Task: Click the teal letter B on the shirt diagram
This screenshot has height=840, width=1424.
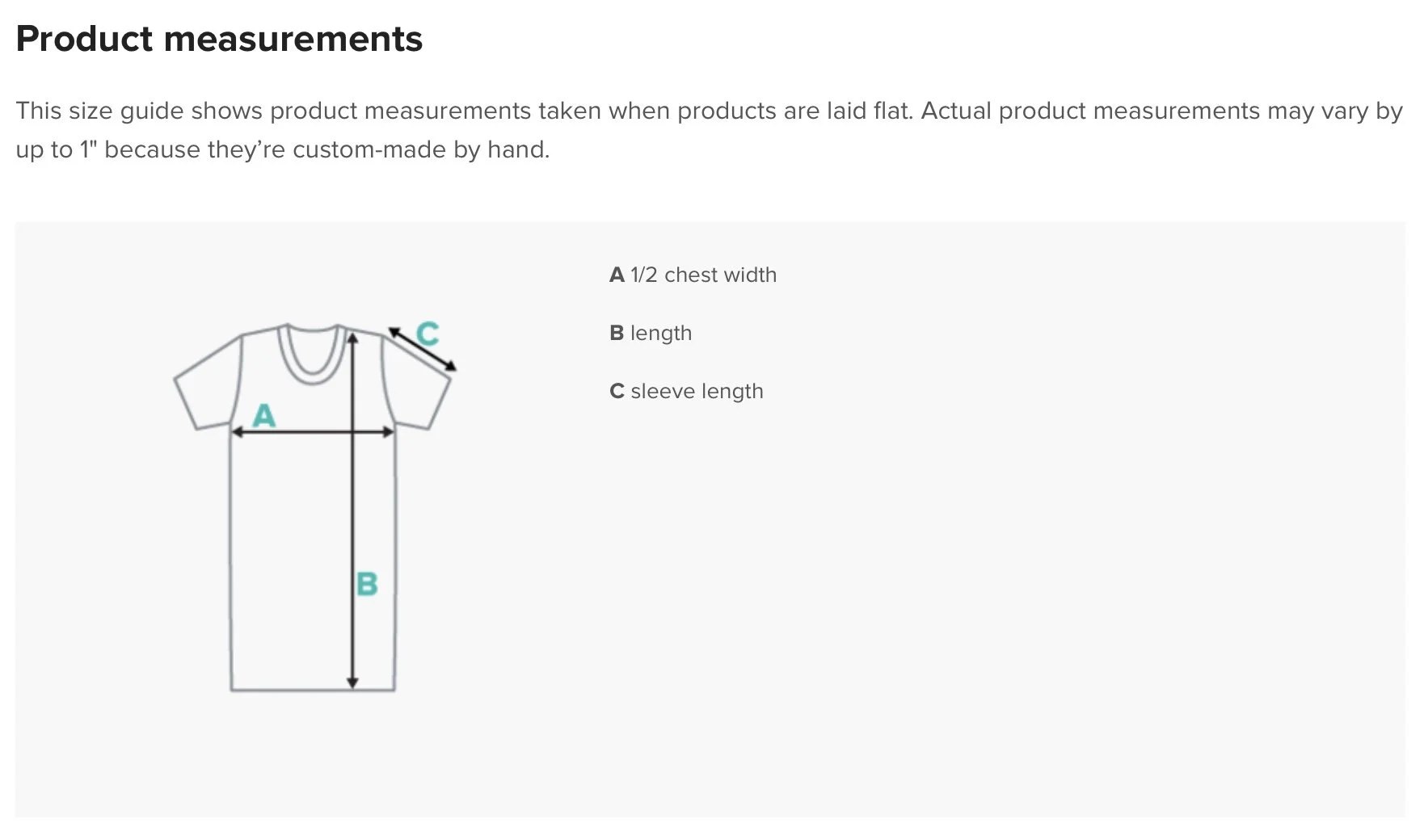Action: [x=367, y=583]
